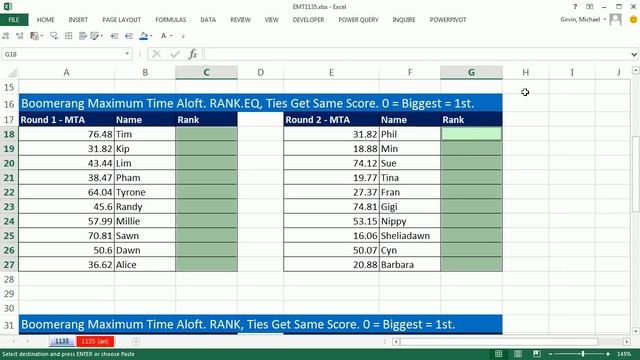The width and height of the screenshot is (640, 360).
Task: Click horizontal scrollbar right arrow
Action: pos(627,341)
